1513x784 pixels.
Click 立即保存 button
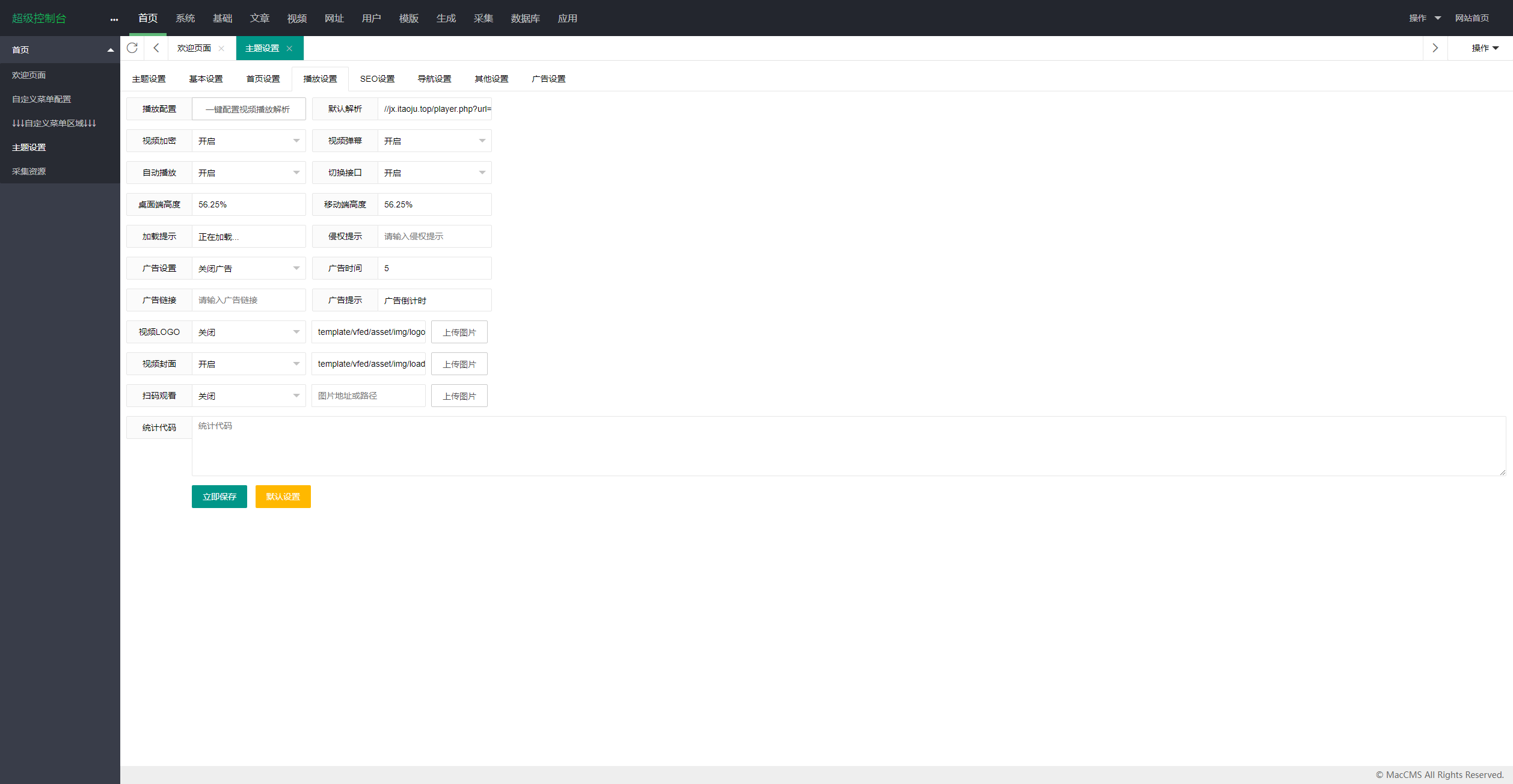click(219, 496)
